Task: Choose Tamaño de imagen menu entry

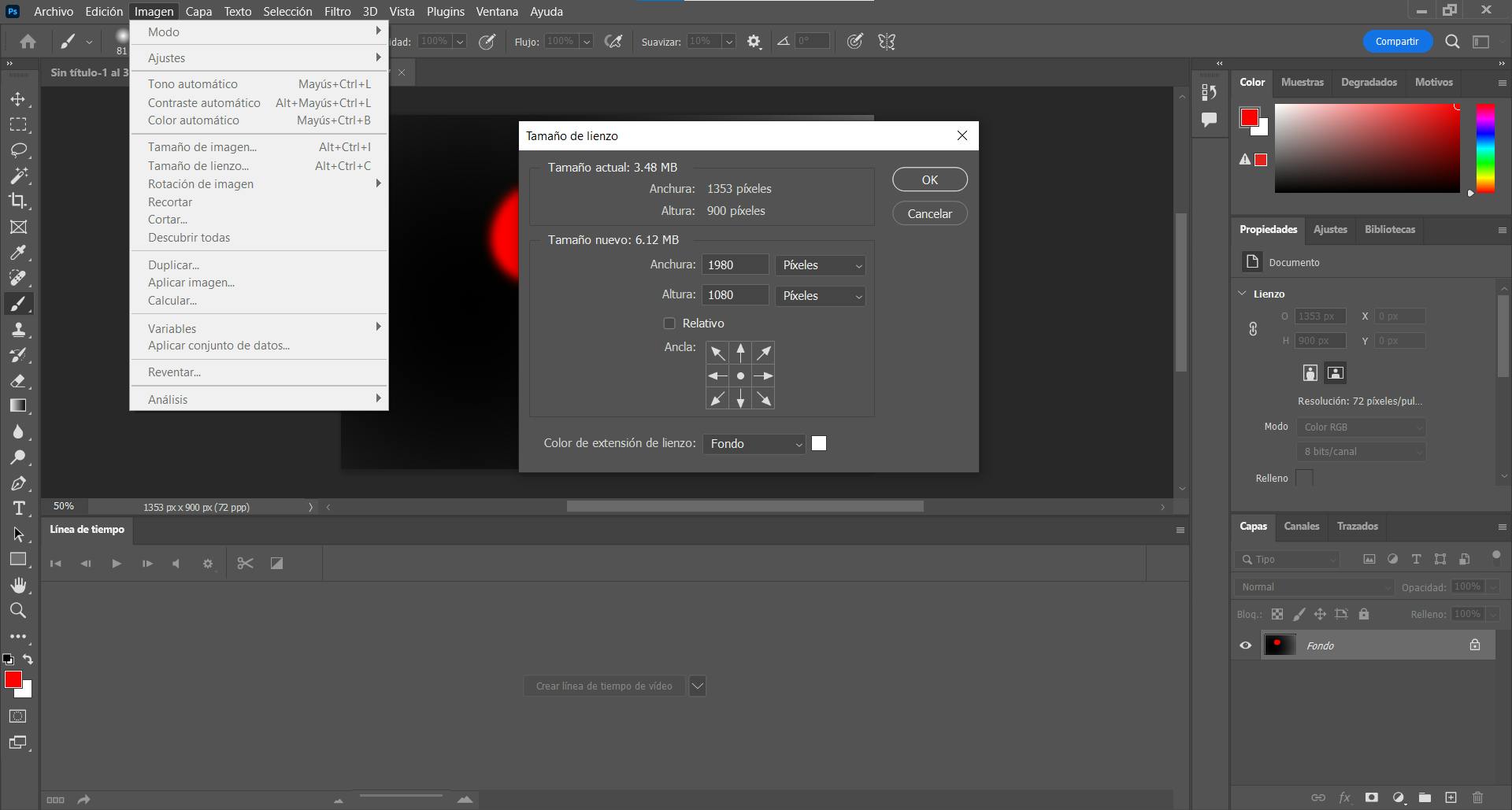Action: click(x=202, y=147)
